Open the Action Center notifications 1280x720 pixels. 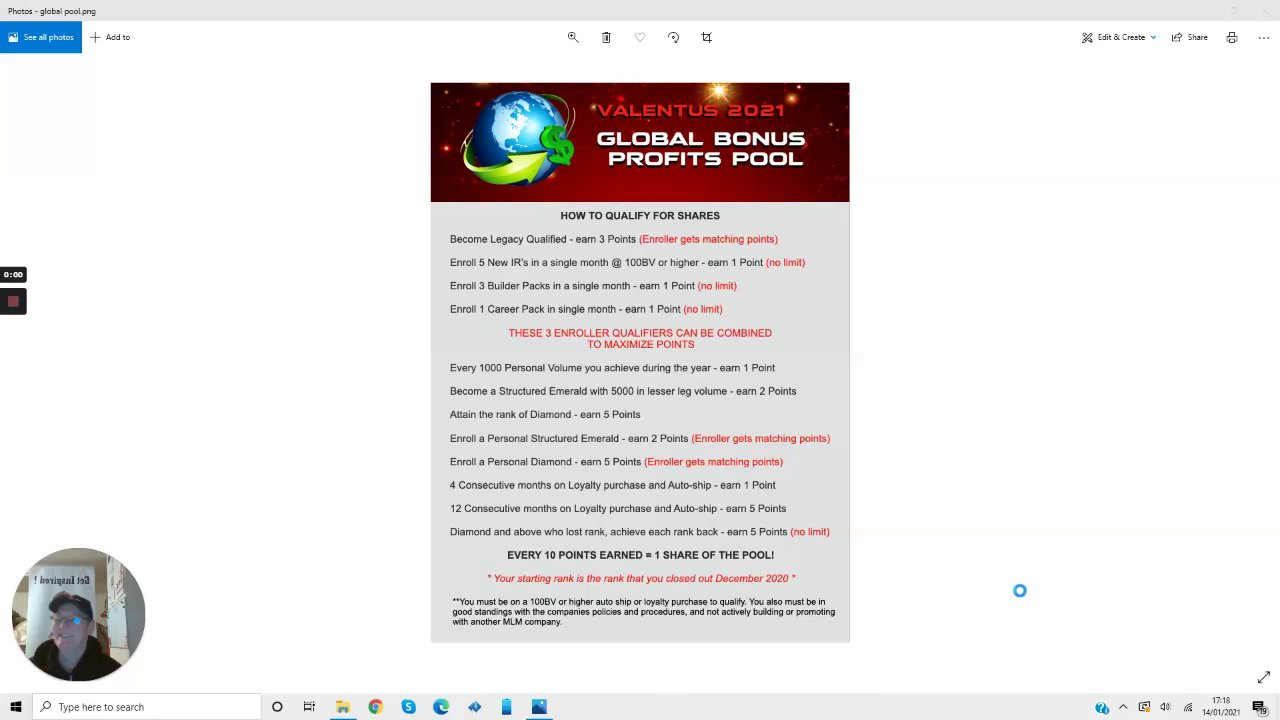point(1259,707)
